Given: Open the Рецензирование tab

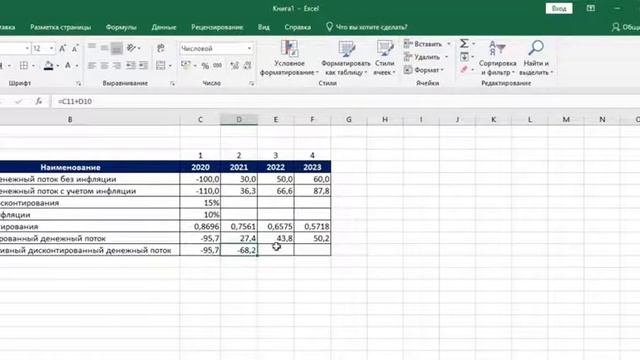Looking at the screenshot, I should point(217,27).
